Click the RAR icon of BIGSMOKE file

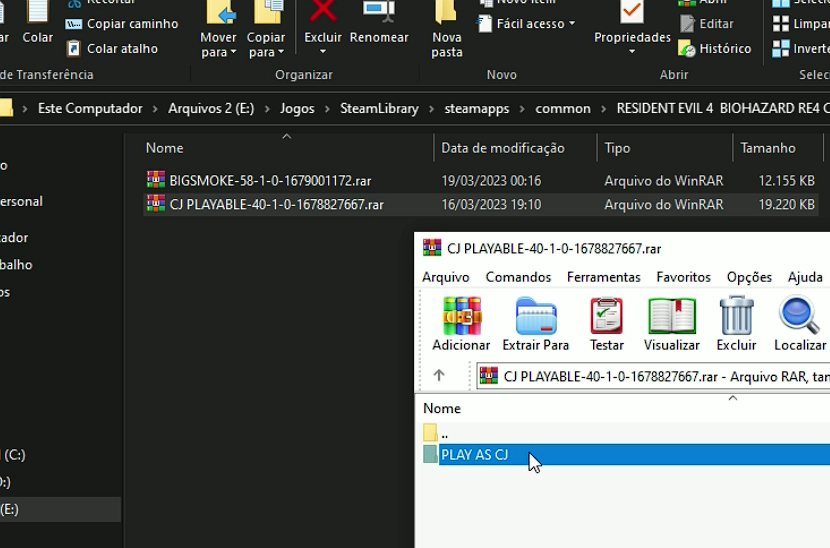(x=156, y=180)
